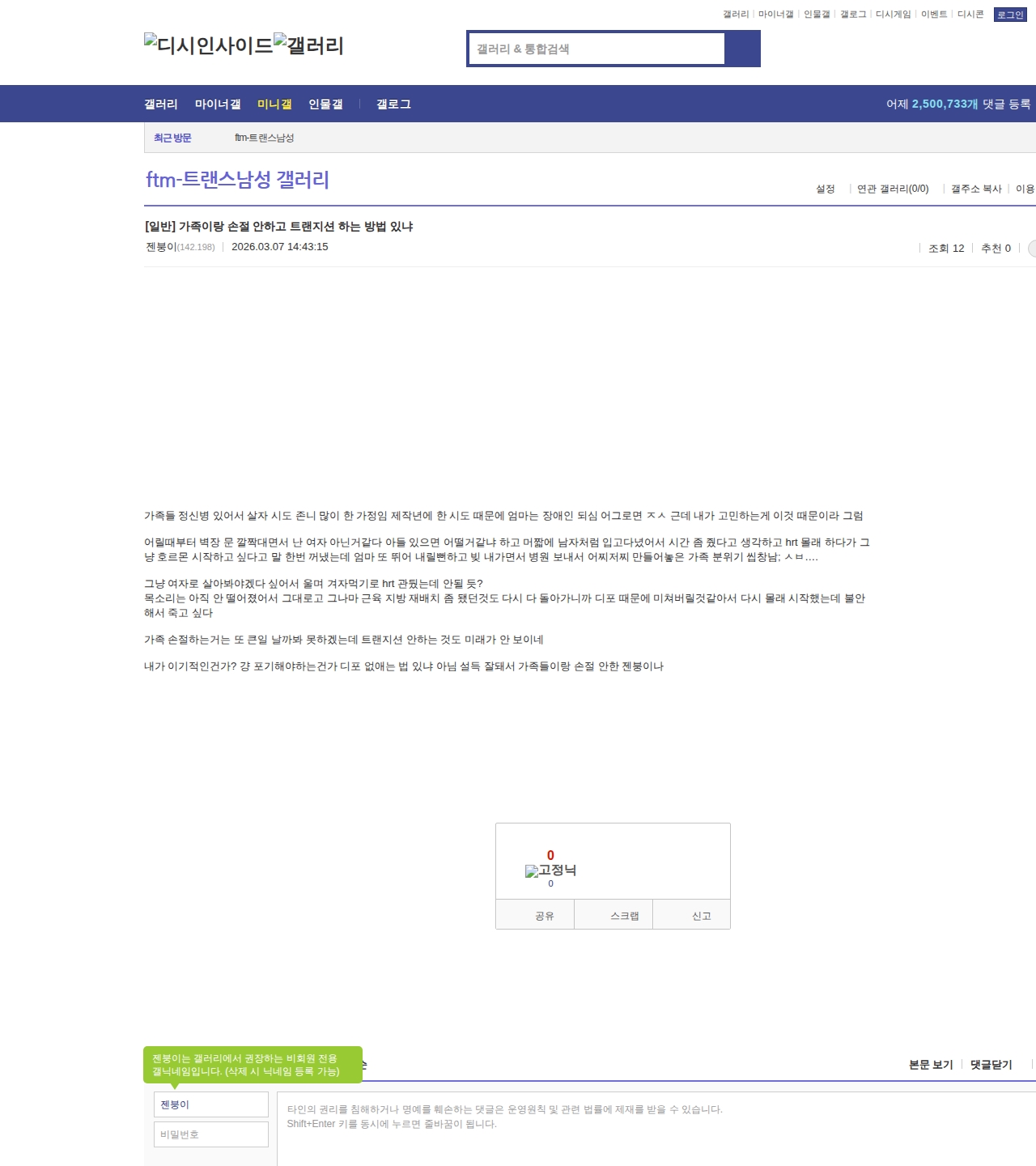Click the 갤러리 logo image beside 디시인사이드
Image resolution: width=1036 pixels, height=1166 pixels.
(309, 45)
